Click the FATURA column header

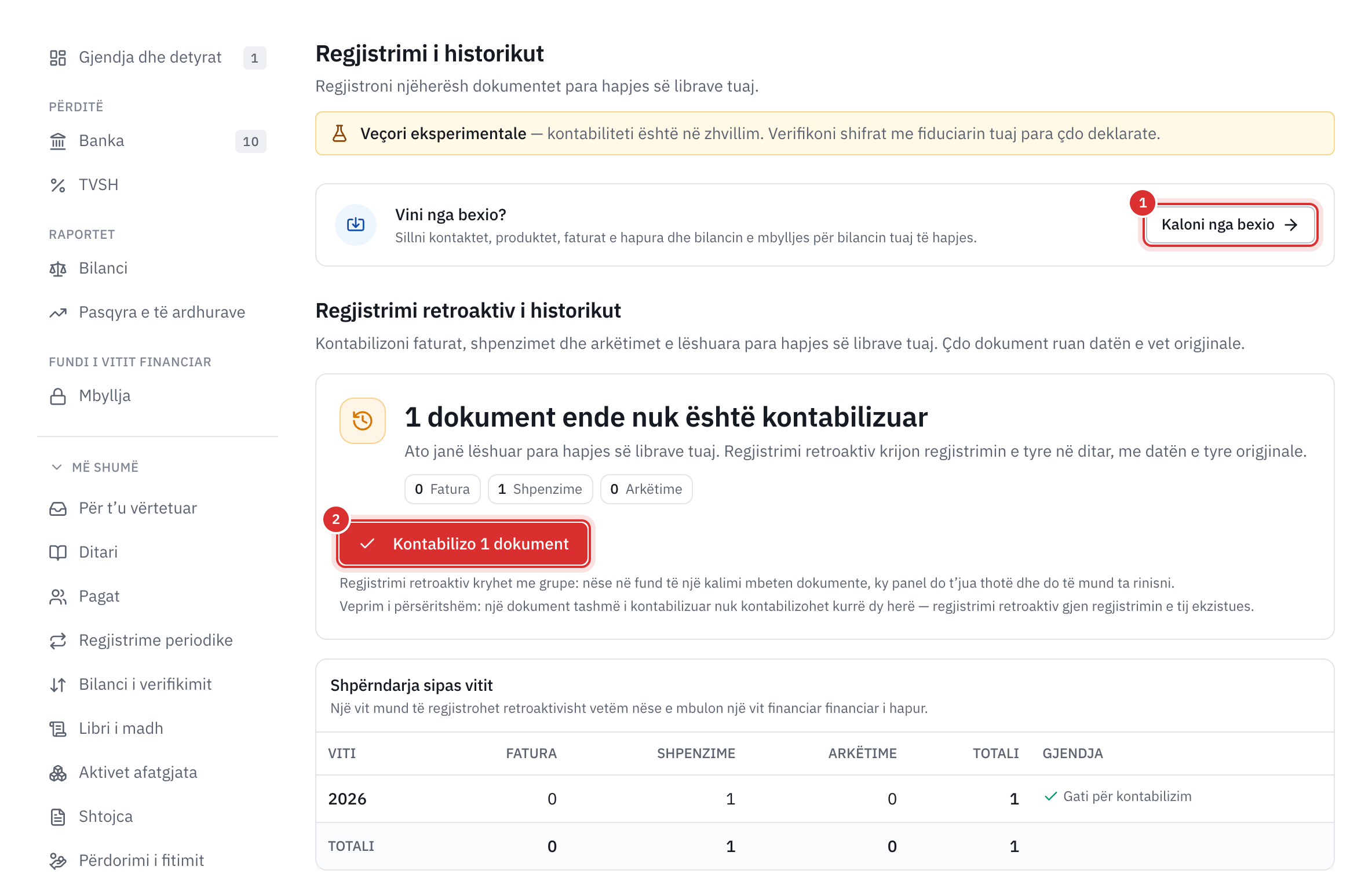pyautogui.click(x=531, y=753)
